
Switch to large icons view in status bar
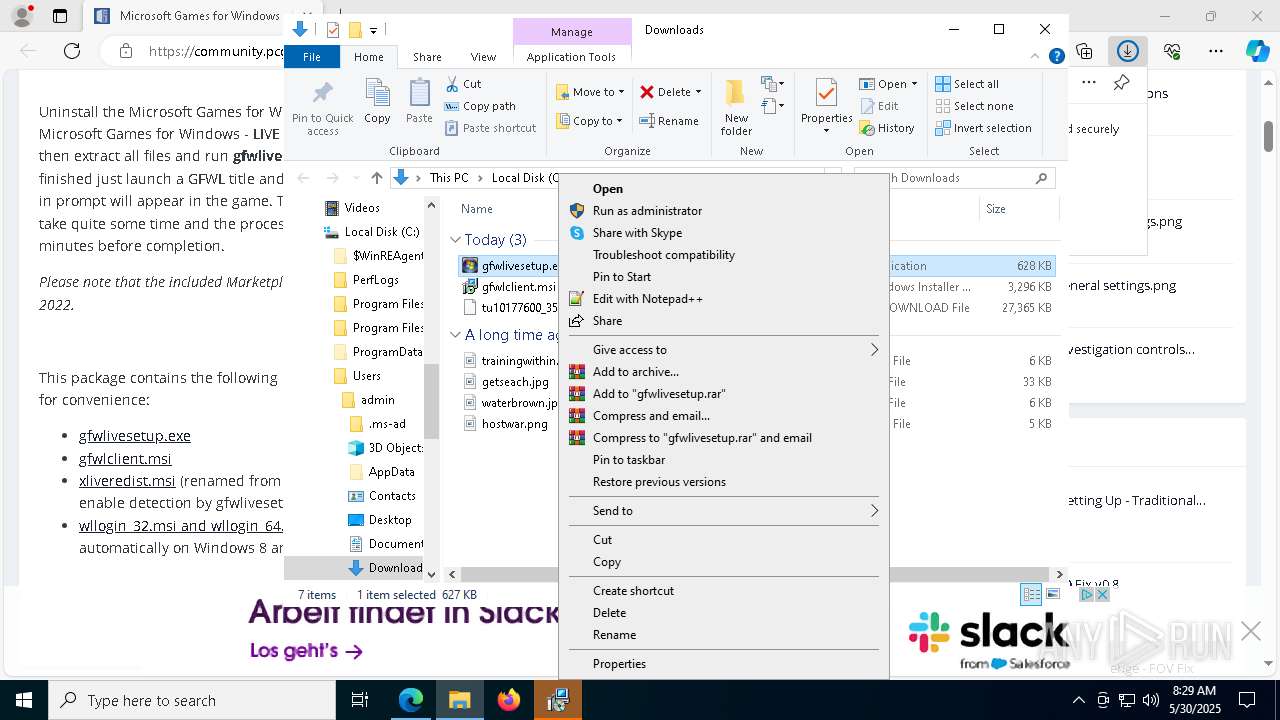coord(1052,594)
